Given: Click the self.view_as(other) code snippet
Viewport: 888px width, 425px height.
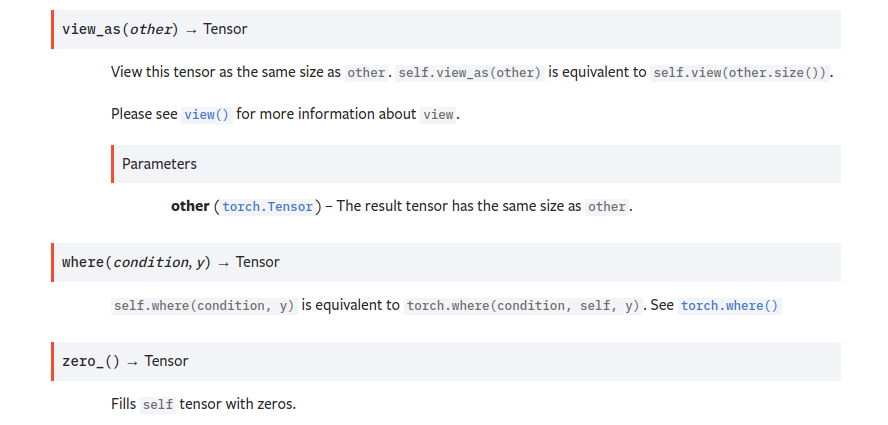Looking at the screenshot, I should click(470, 73).
